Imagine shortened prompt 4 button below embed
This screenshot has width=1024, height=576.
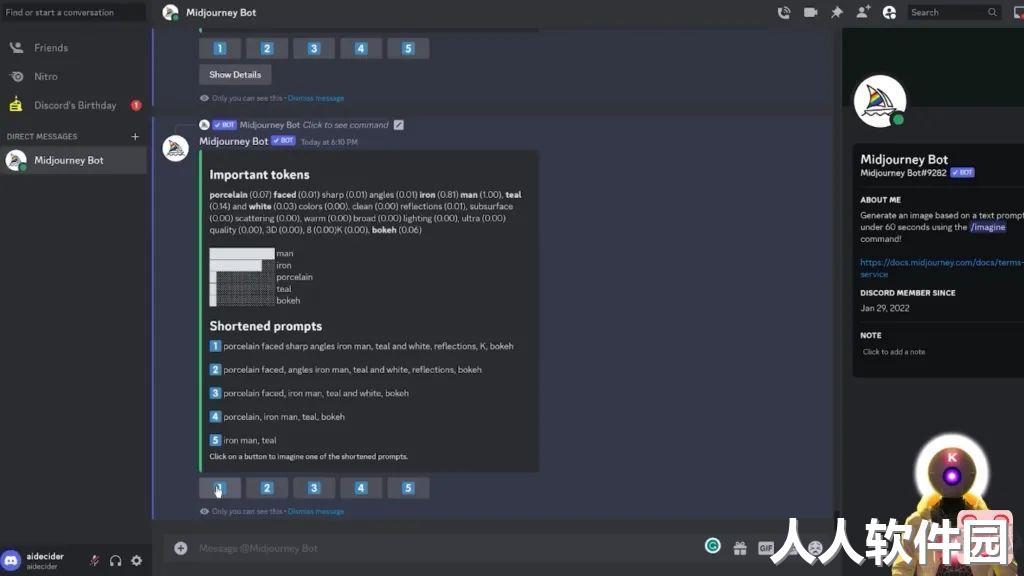pyautogui.click(x=361, y=488)
